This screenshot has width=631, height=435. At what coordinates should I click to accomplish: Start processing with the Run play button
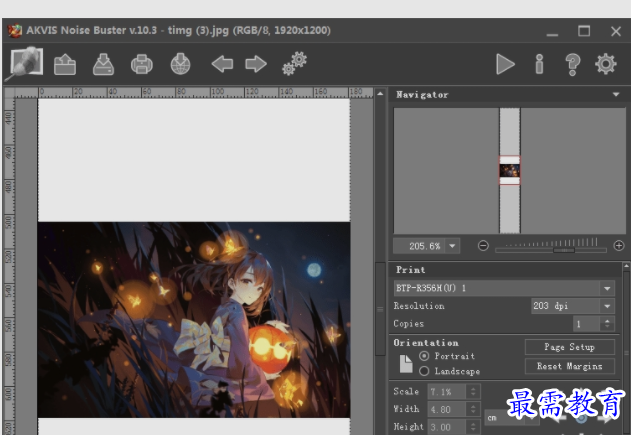click(x=505, y=64)
